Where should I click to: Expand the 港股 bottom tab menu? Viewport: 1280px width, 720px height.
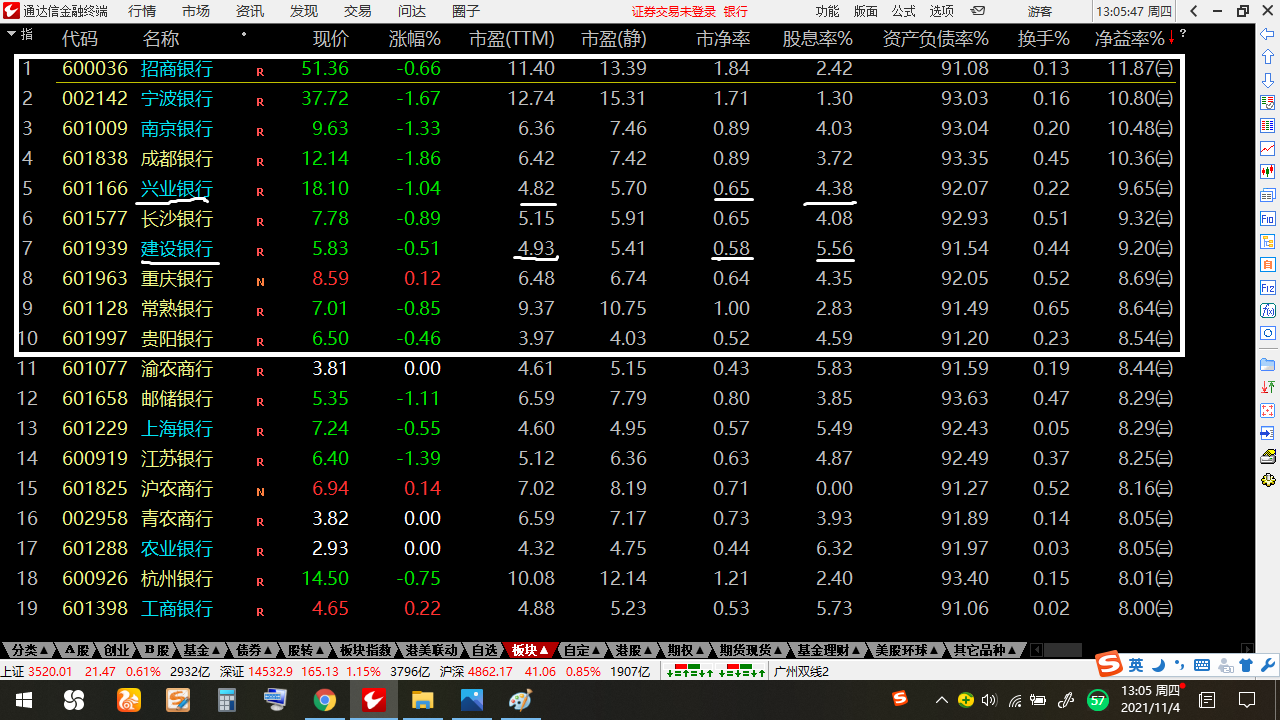pyautogui.click(x=648, y=651)
